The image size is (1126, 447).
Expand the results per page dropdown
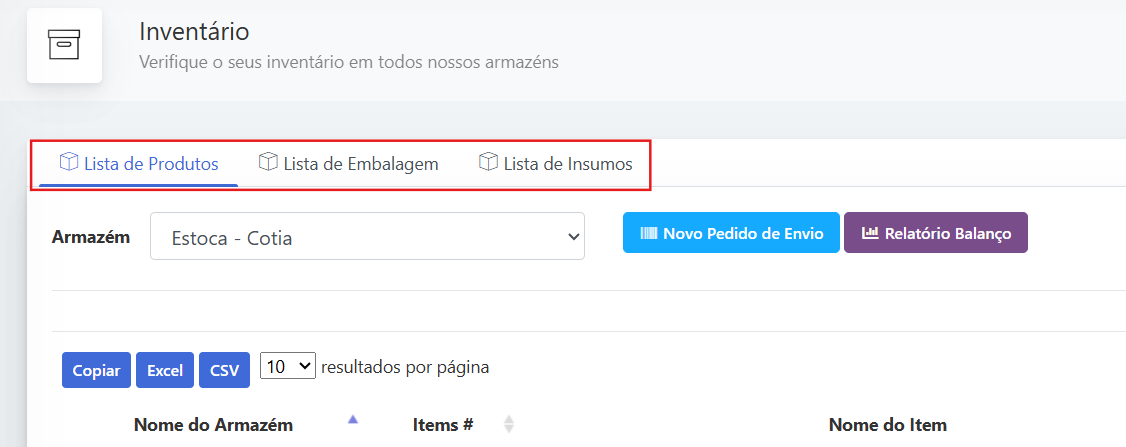tap(288, 367)
